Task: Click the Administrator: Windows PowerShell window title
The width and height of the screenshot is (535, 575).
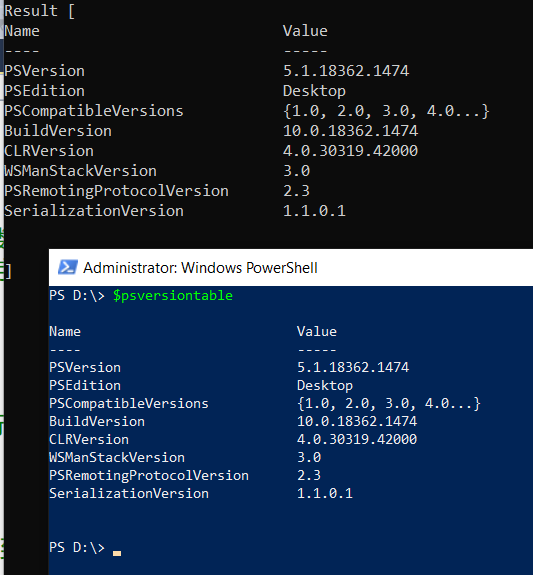Action: tap(200, 268)
